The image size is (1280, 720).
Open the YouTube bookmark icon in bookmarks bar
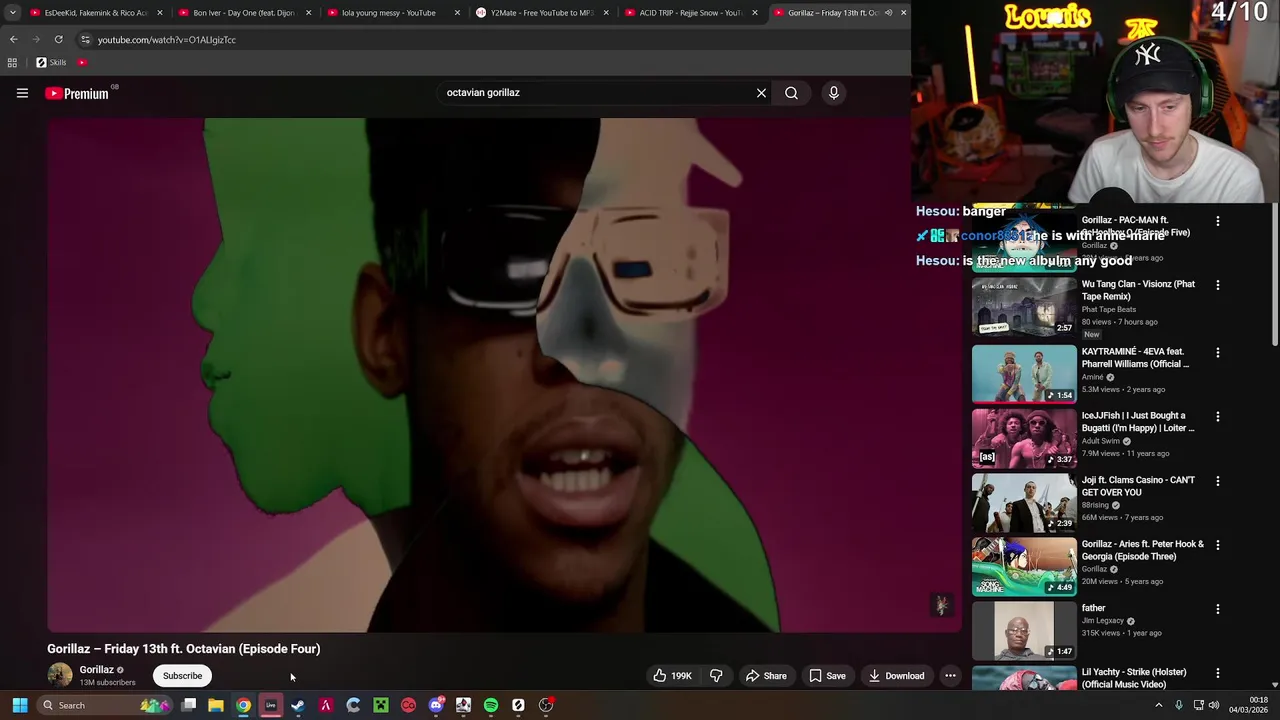[x=82, y=62]
